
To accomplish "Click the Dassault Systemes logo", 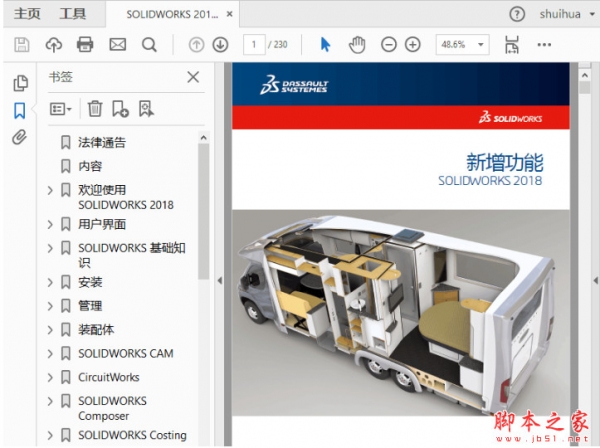I will coord(294,85).
